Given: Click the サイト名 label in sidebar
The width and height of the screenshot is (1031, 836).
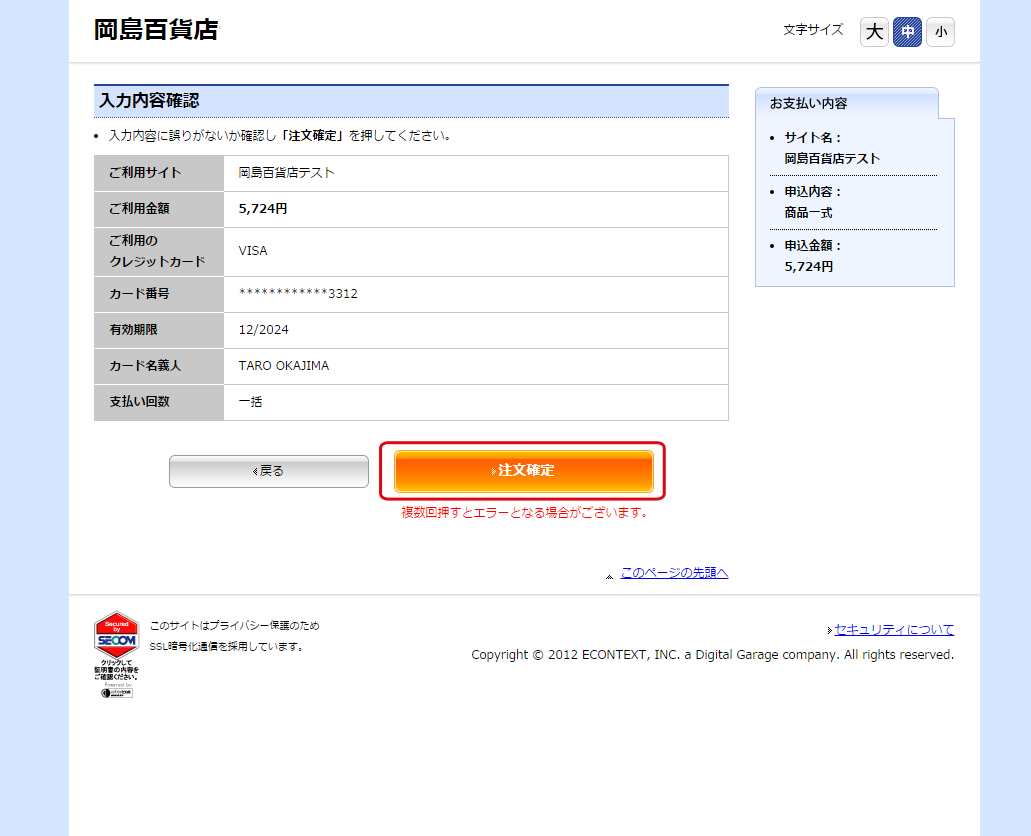Looking at the screenshot, I should [x=813, y=137].
